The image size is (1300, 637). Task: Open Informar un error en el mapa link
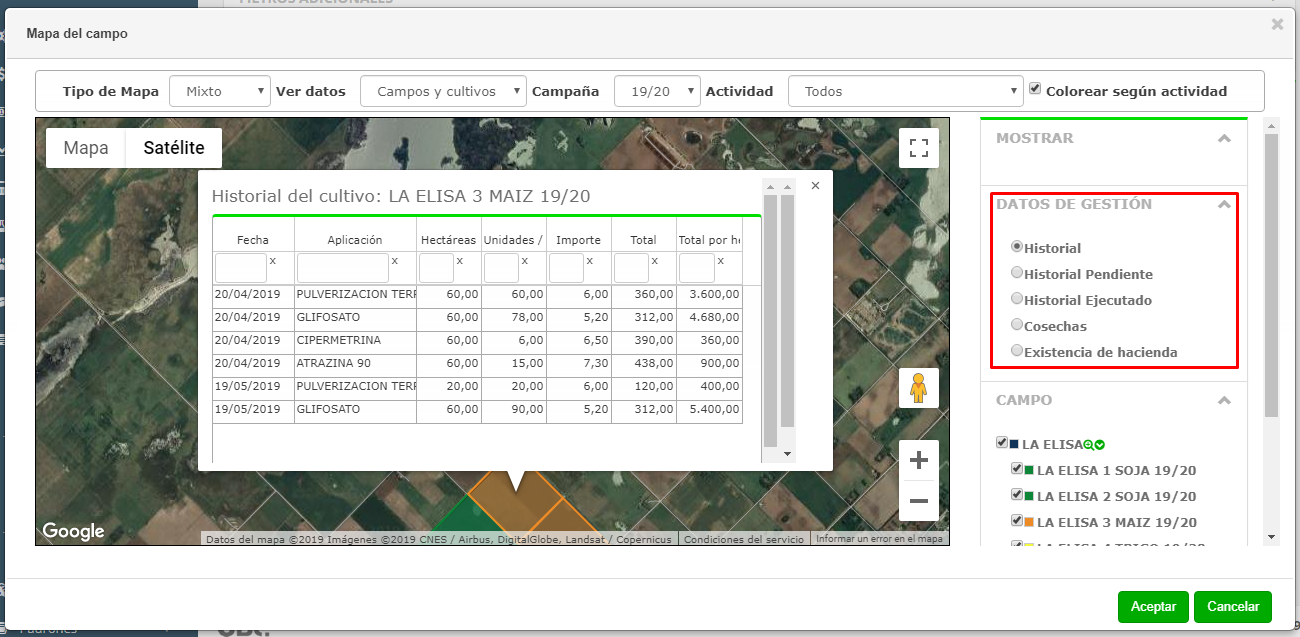point(880,539)
